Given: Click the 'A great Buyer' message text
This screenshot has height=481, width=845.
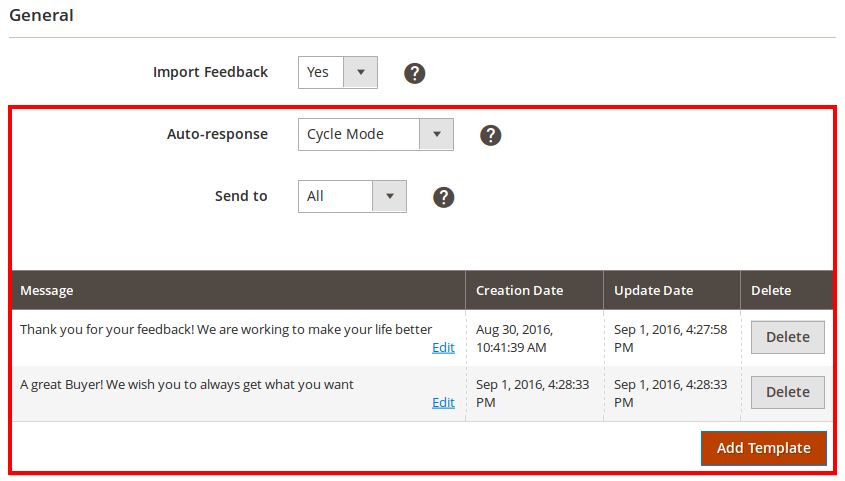Looking at the screenshot, I should 187,385.
